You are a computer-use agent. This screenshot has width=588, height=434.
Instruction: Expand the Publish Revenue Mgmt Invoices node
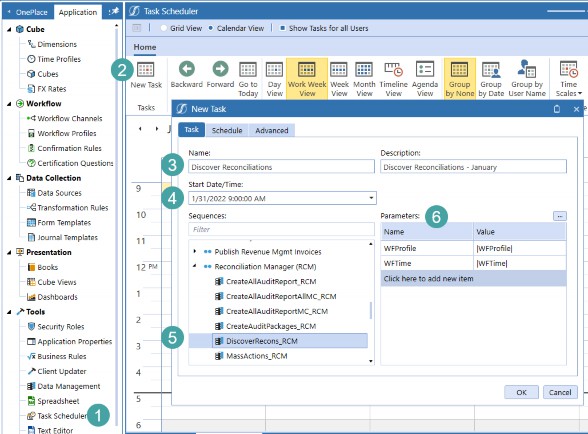coord(195,251)
